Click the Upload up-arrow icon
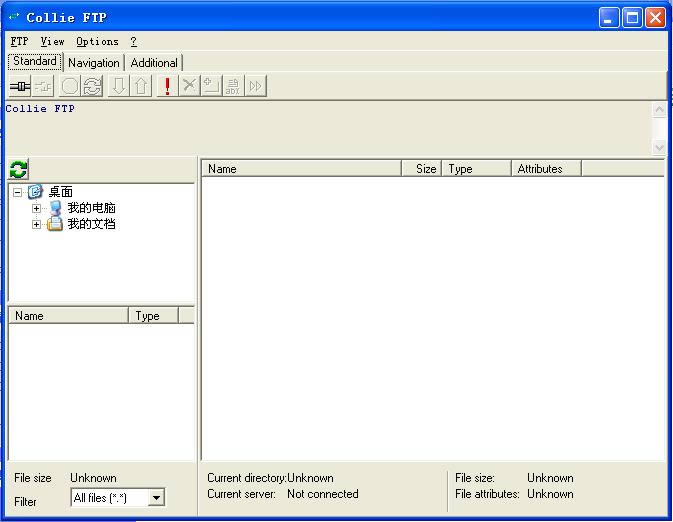673x522 pixels. pyautogui.click(x=141, y=86)
